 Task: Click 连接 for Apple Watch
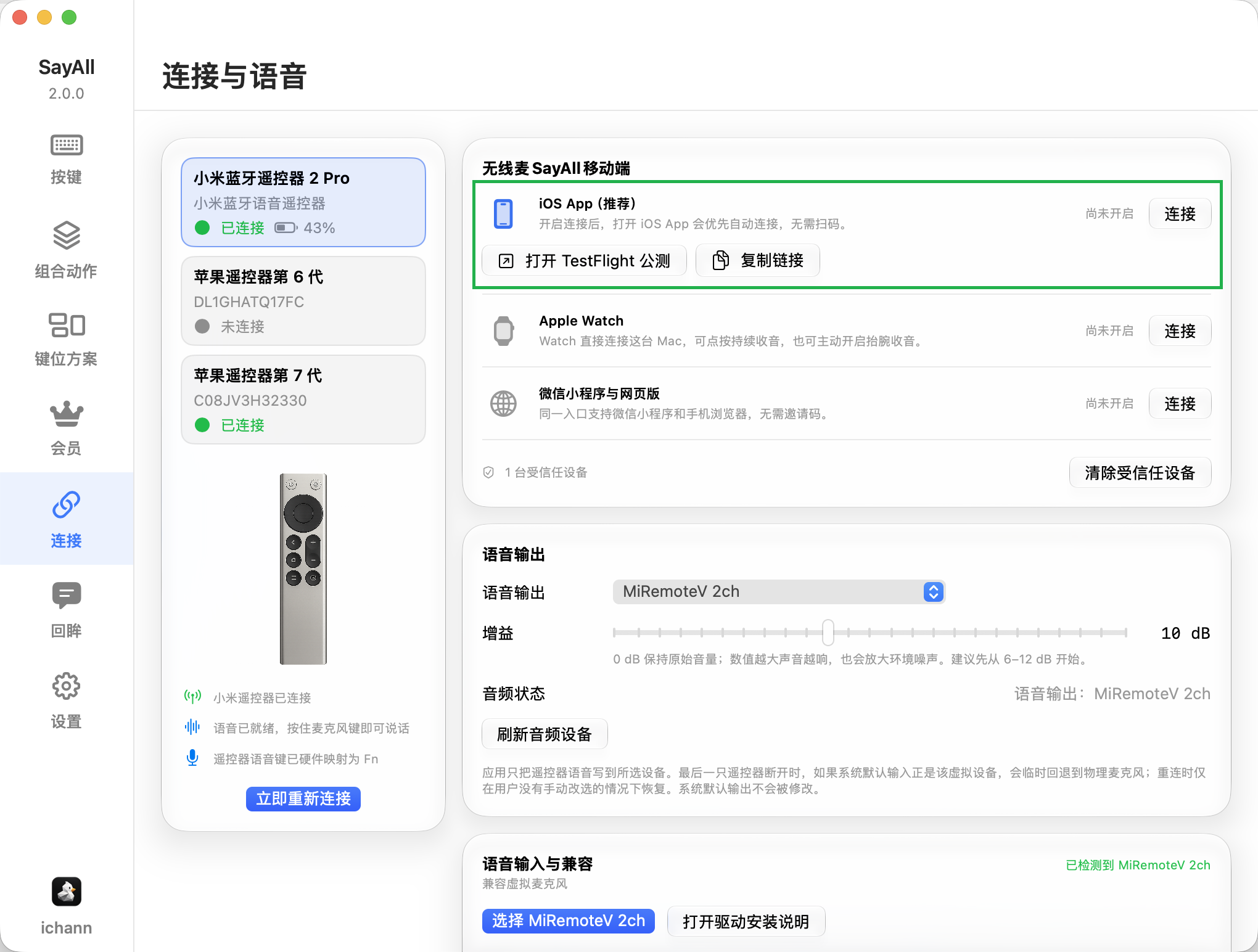coord(1180,331)
